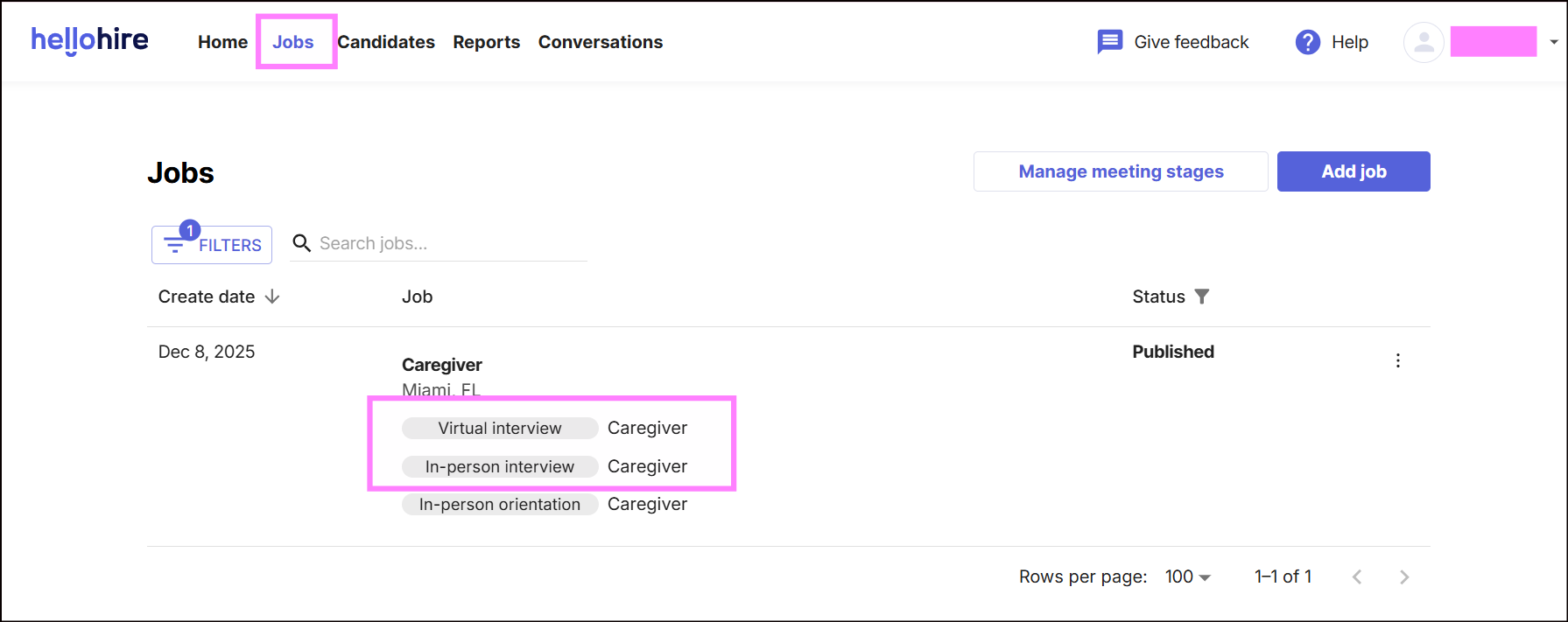
Task: Open the Caregiver job title
Action: [x=442, y=365]
